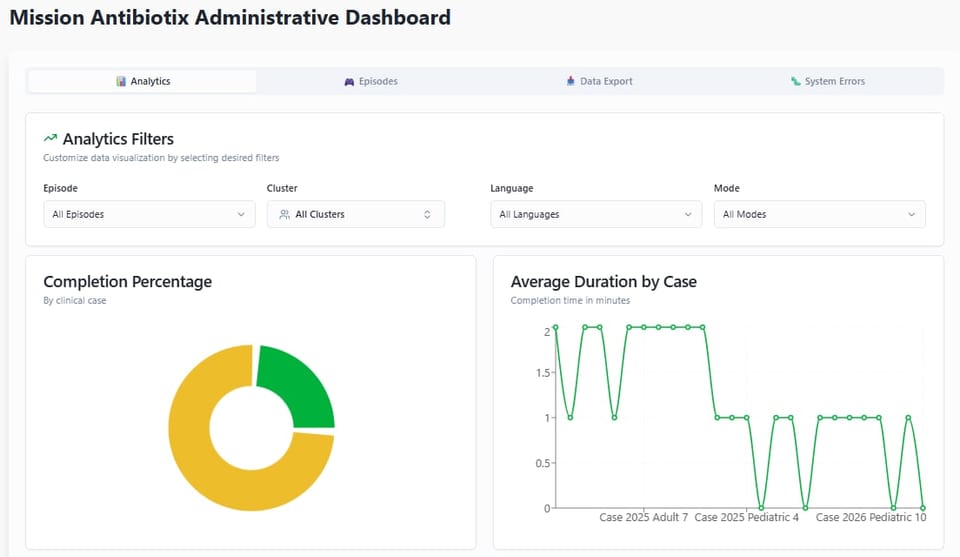
Task: Go to the Data Export tab
Action: [x=599, y=81]
